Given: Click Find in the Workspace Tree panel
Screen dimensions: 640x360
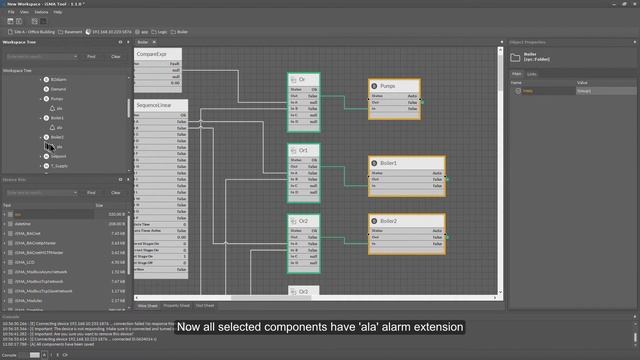Looking at the screenshot, I should tap(91, 56).
